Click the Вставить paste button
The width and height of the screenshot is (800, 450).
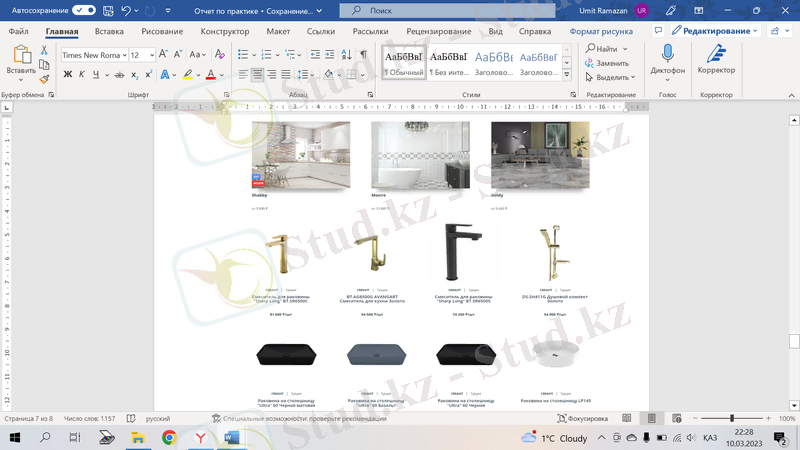[21, 63]
